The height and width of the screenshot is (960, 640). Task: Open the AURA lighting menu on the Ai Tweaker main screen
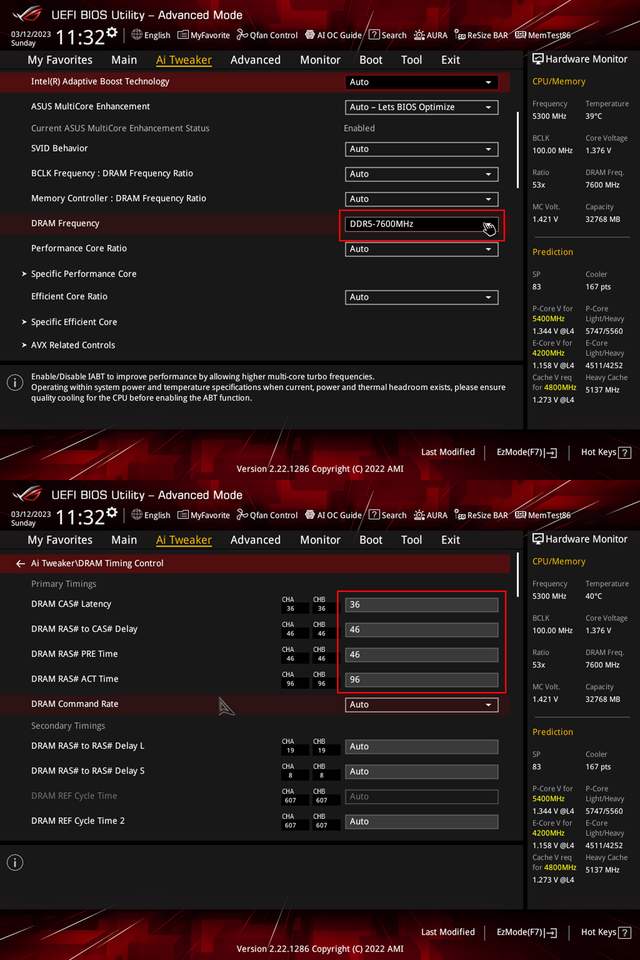(431, 35)
